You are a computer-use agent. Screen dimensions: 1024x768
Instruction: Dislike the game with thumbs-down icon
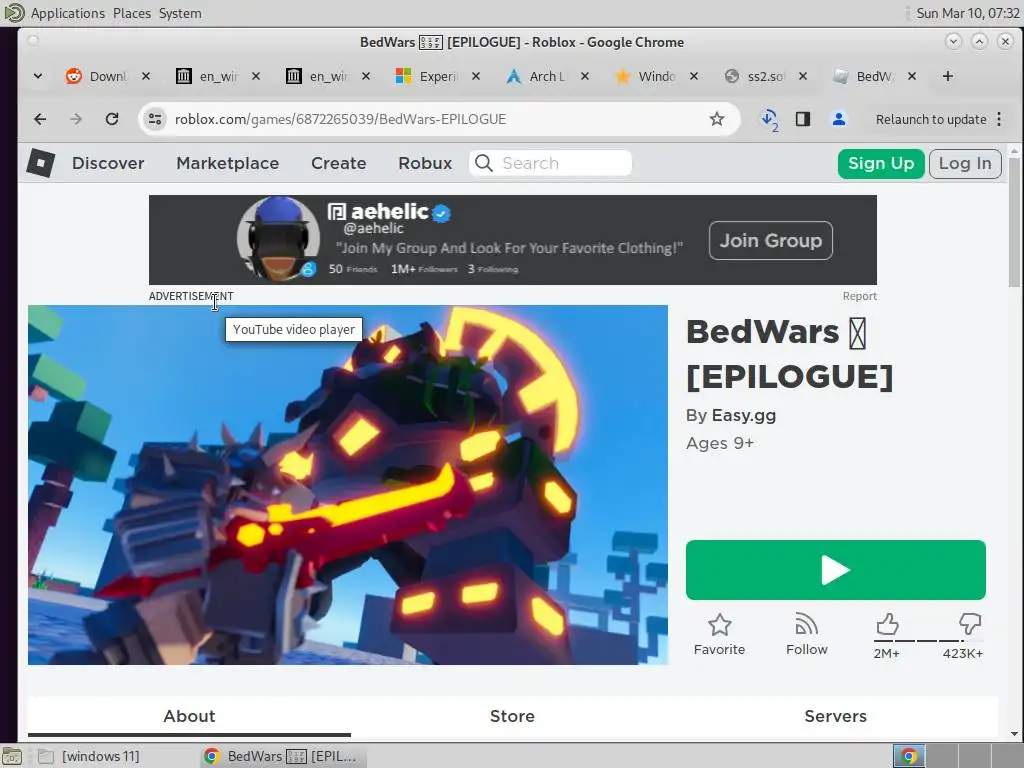[x=970, y=624]
